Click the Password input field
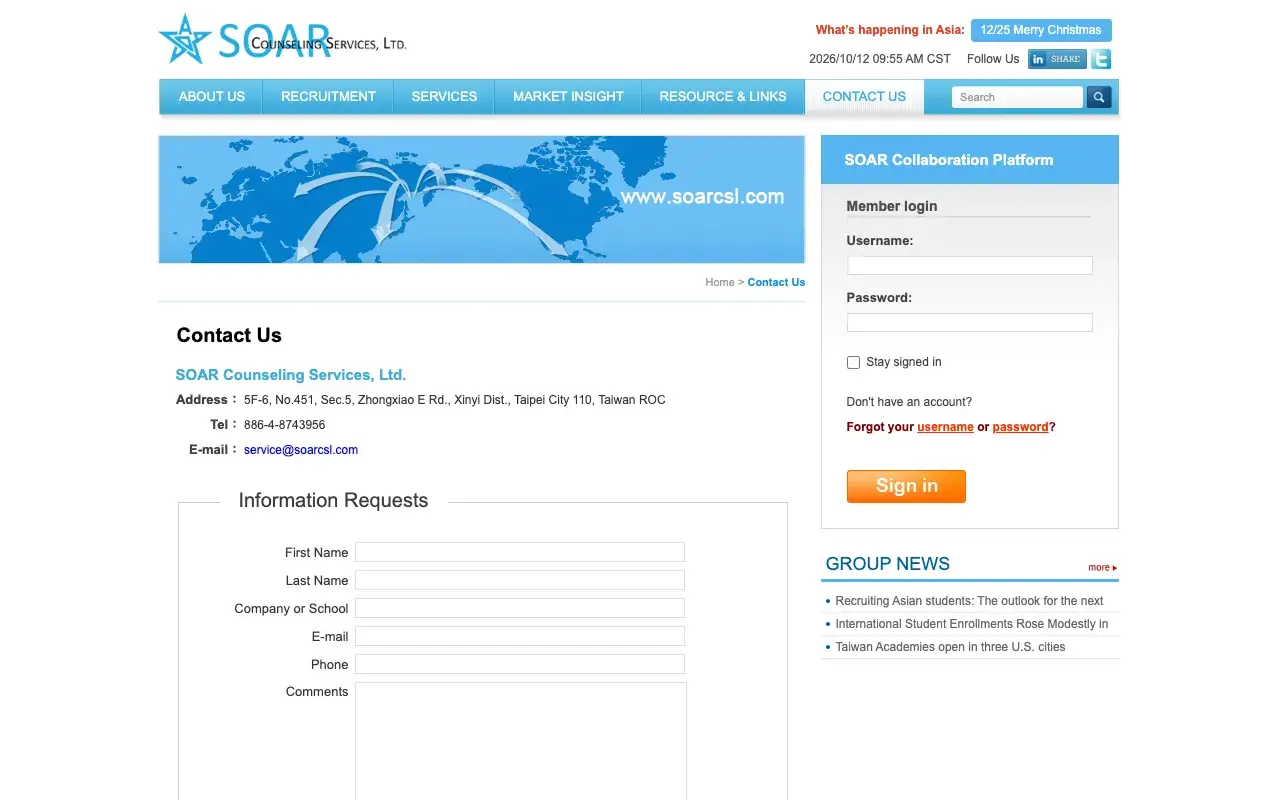 [969, 322]
